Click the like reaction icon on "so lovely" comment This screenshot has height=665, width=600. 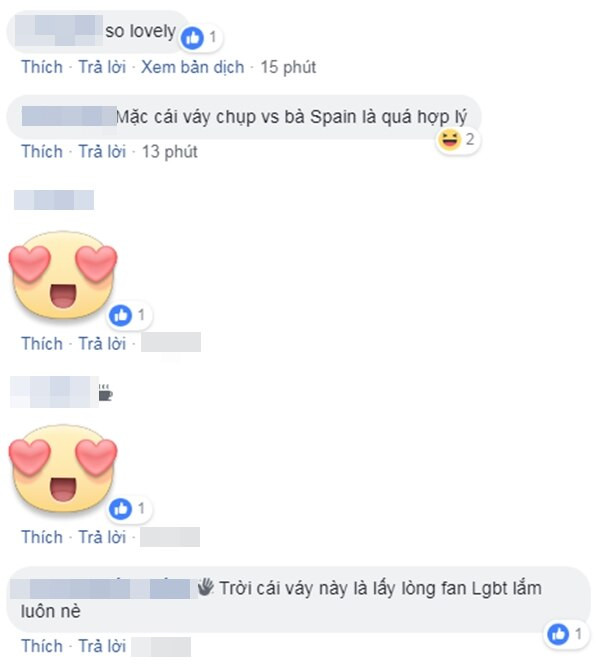click(x=192, y=38)
